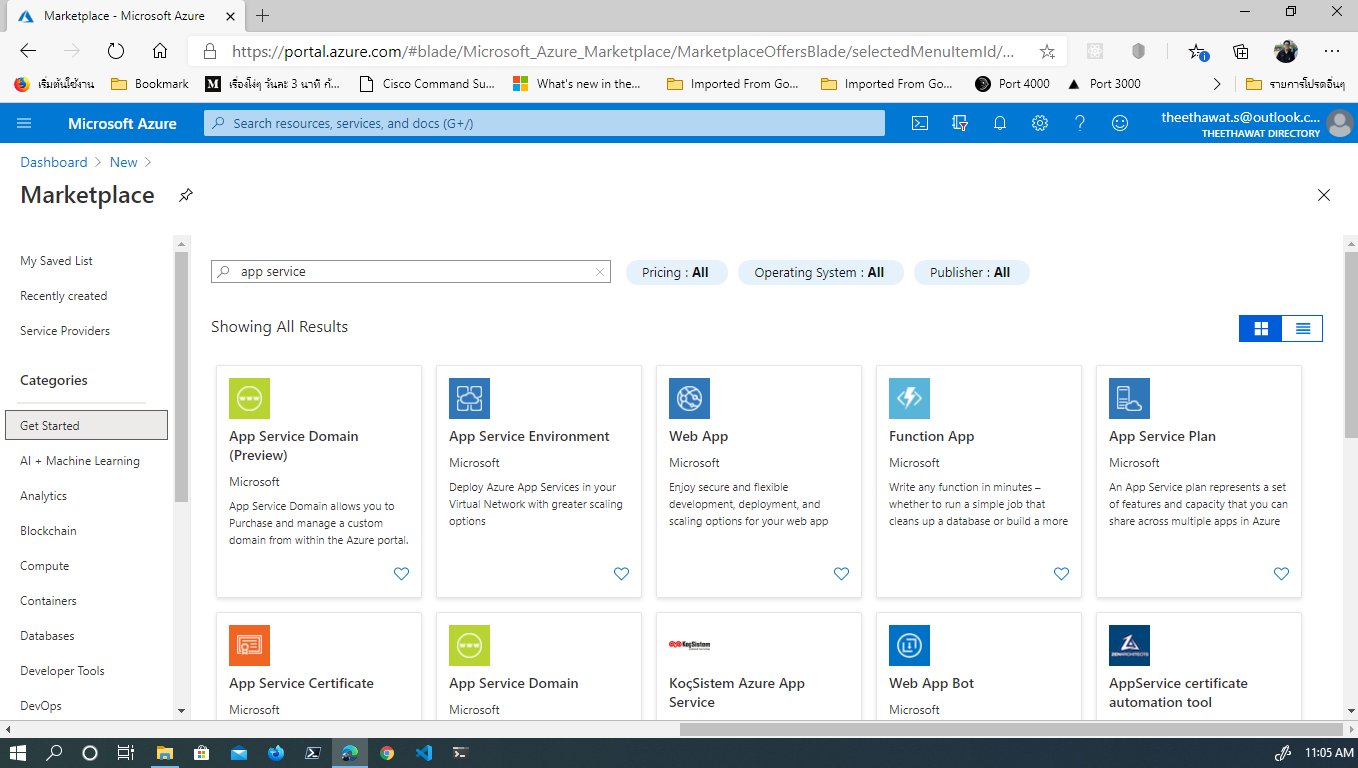Open the Directory + subscription filter icon
This screenshot has height=768, width=1358.
pos(960,123)
